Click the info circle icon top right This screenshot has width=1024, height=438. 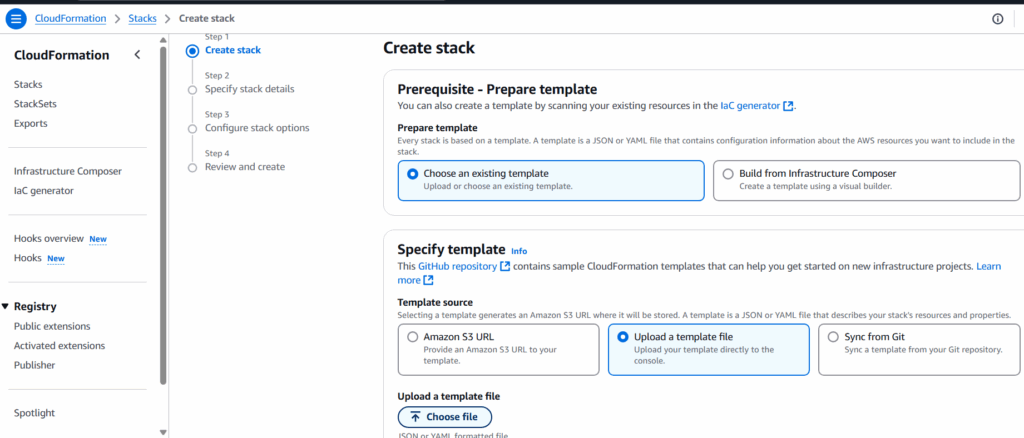(x=997, y=19)
